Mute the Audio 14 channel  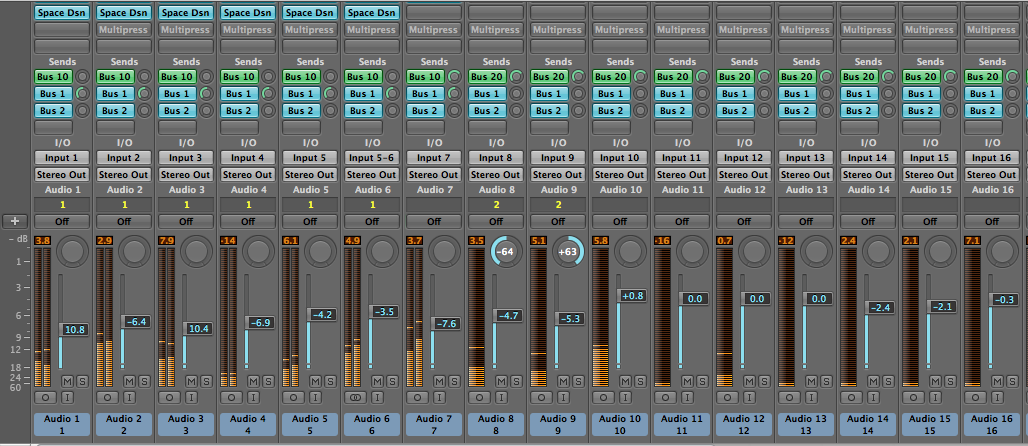[x=873, y=381]
